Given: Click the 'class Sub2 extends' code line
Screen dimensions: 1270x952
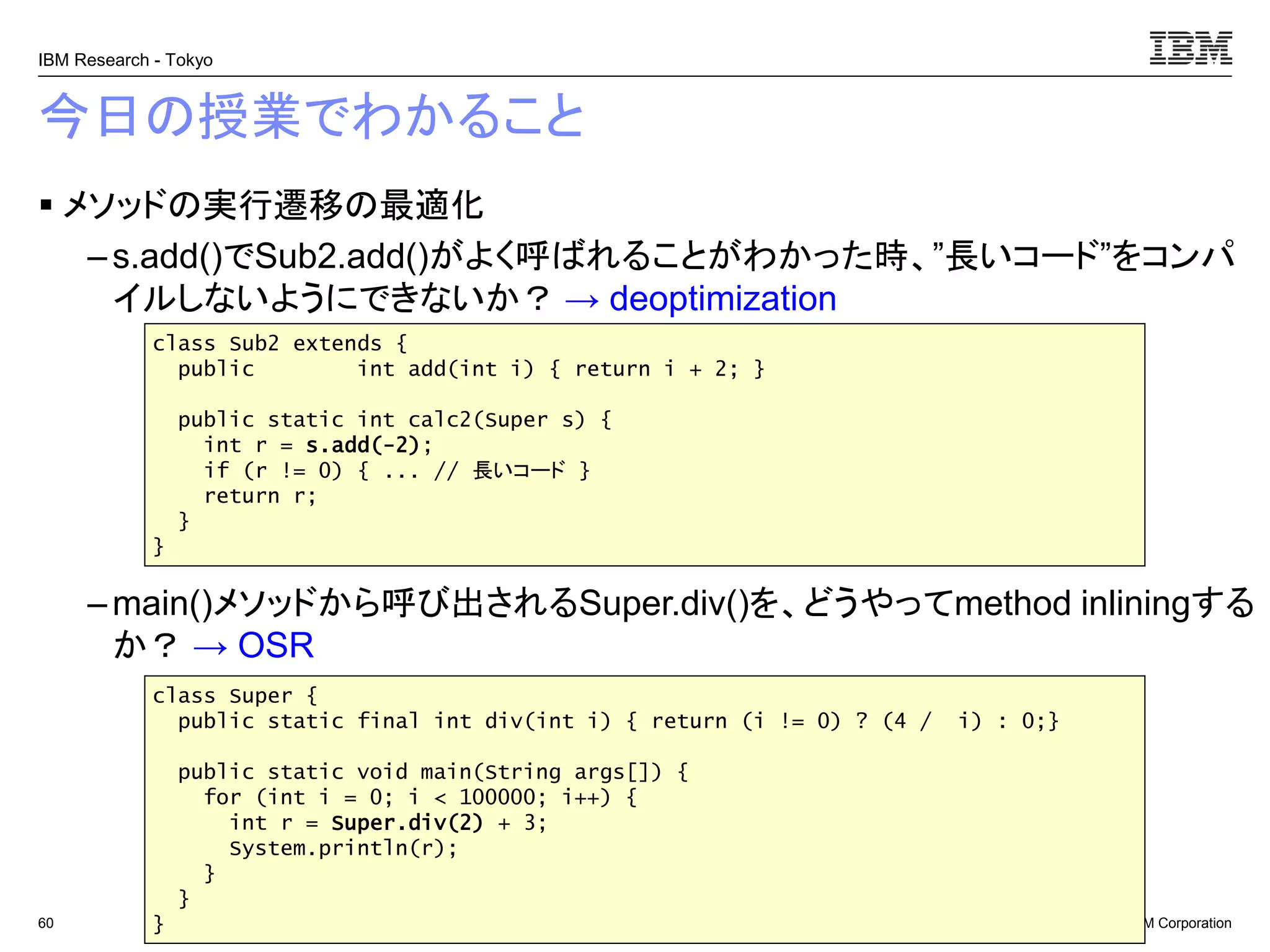Looking at the screenshot, I should [x=279, y=343].
